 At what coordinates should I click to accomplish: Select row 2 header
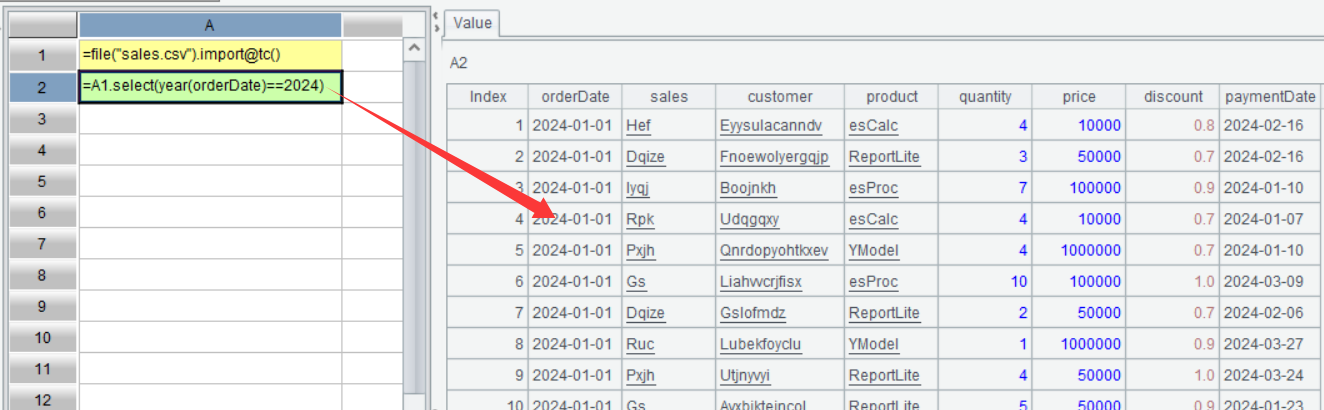[x=41, y=87]
